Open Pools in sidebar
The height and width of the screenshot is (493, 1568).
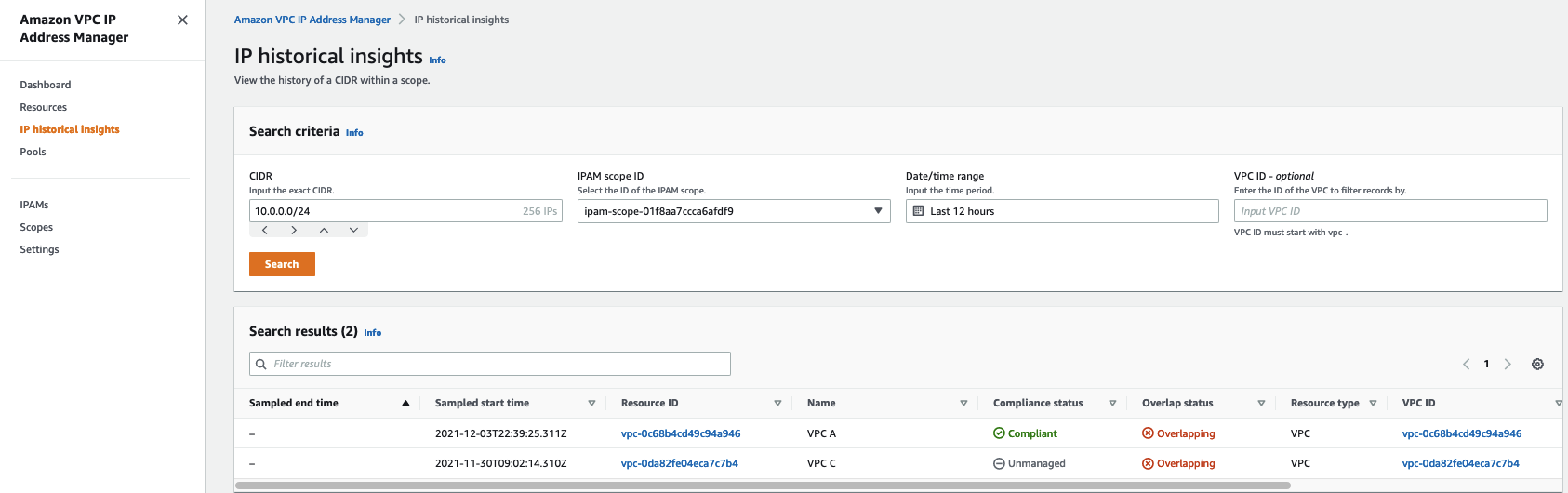pyautogui.click(x=33, y=152)
